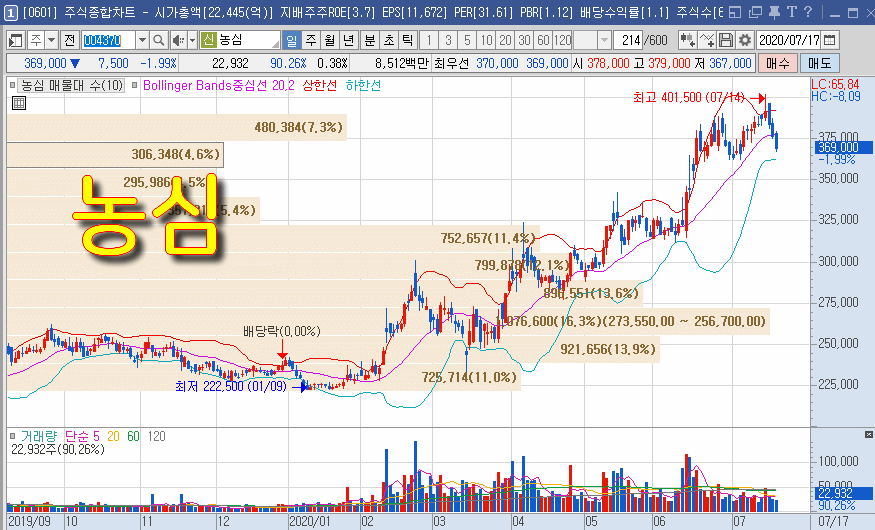Choose interval 20 button
Image resolution: width=875 pixels, height=530 pixels.
[506, 40]
